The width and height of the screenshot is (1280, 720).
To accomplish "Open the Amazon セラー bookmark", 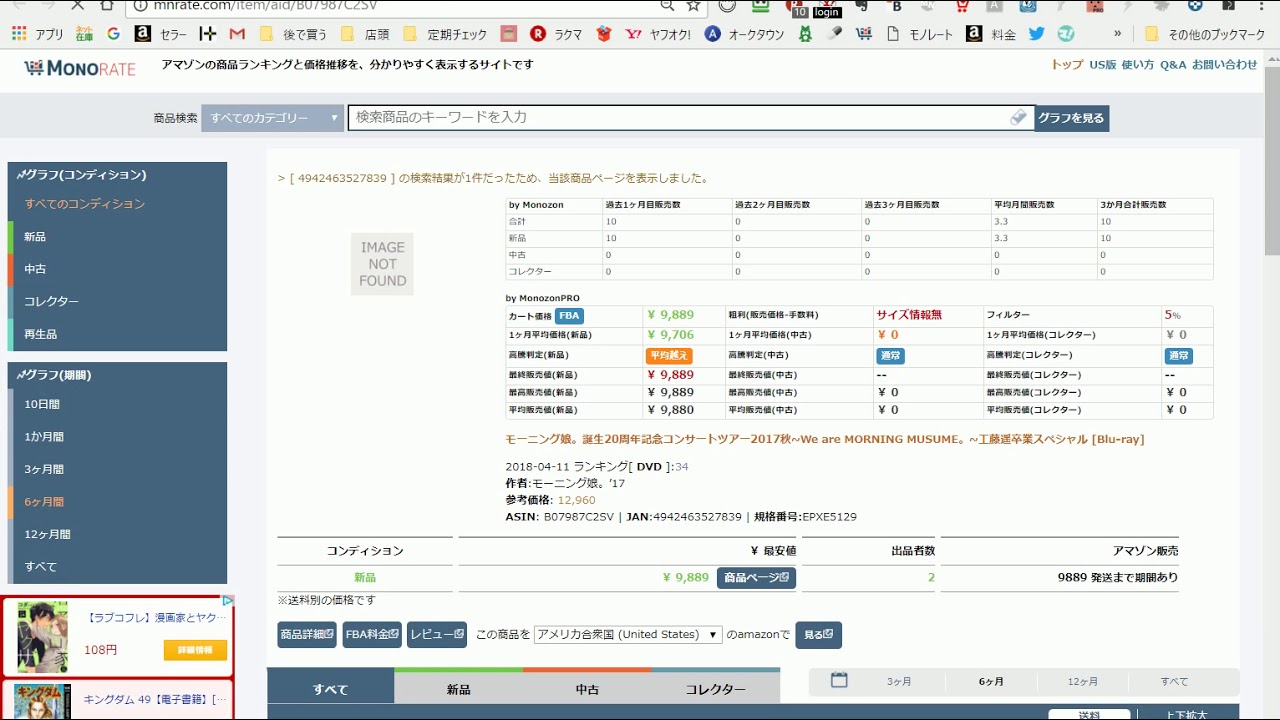I will click(160, 34).
